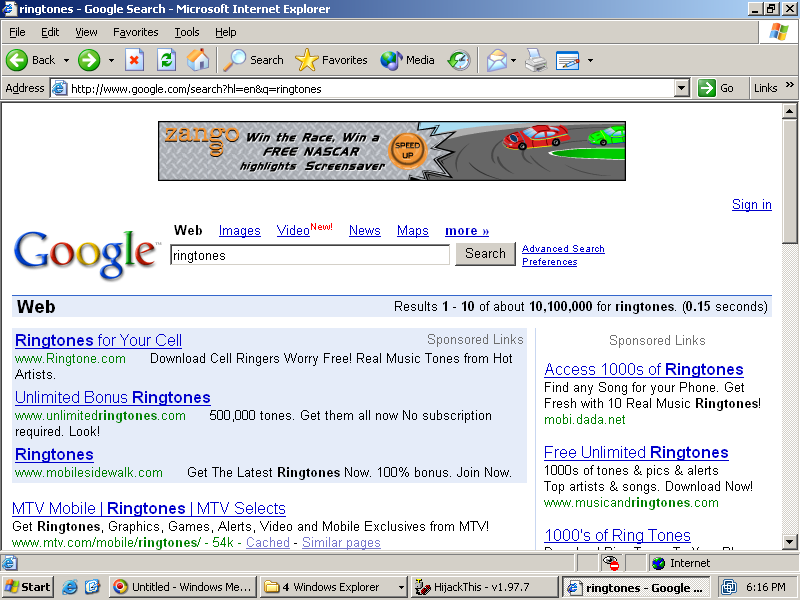
Task: Open the View menu
Action: click(86, 32)
